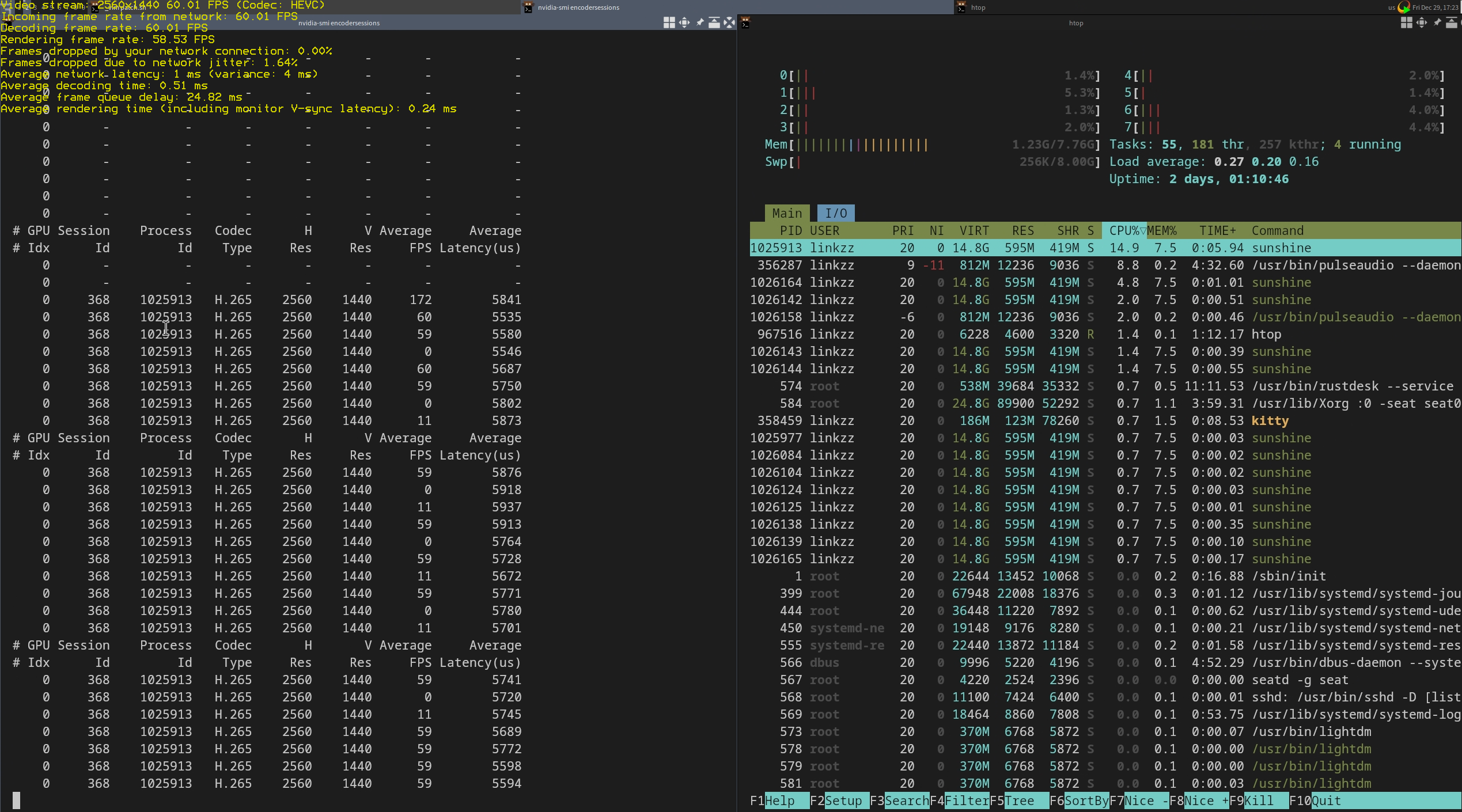Select the seatd -g seat process row
The height and width of the screenshot is (812, 1462).
(1105, 680)
